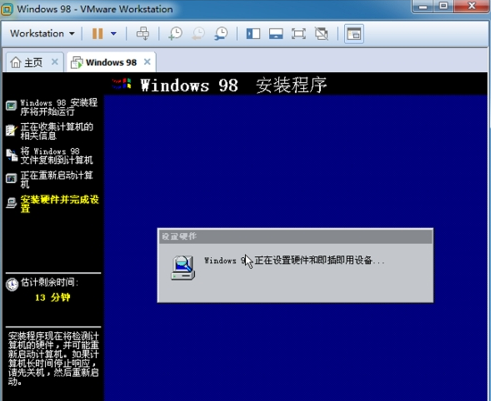Revert the virtual machine to snapshot

[x=198, y=34]
